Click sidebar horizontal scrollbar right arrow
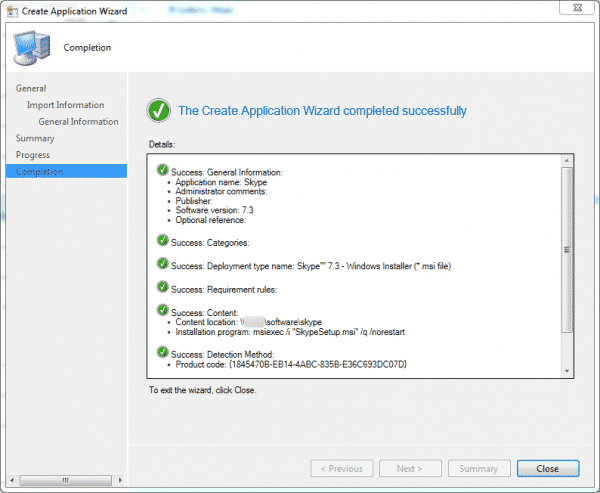Viewport: 600px width, 493px height. [120, 480]
